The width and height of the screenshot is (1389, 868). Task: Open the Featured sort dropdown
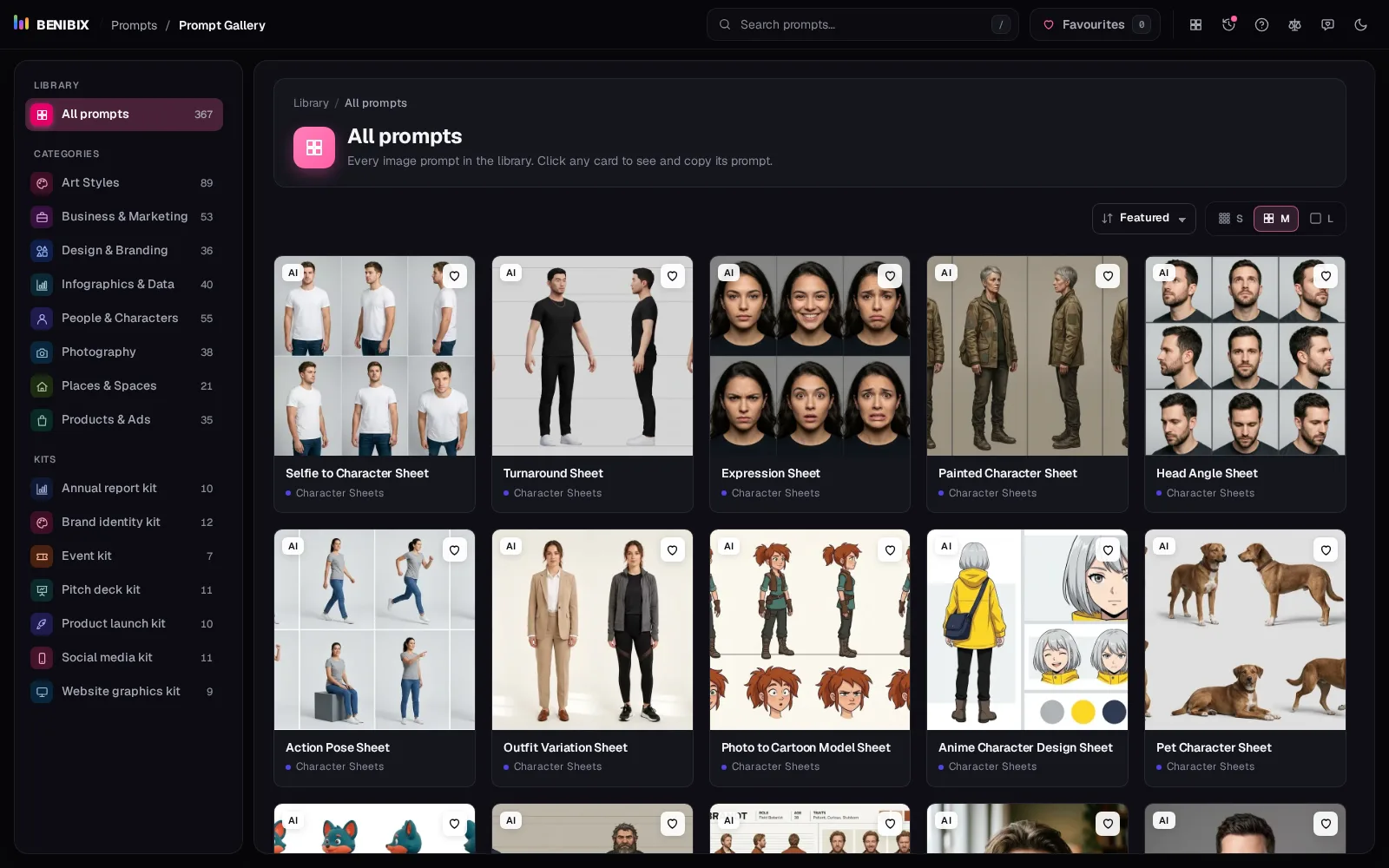point(1143,219)
